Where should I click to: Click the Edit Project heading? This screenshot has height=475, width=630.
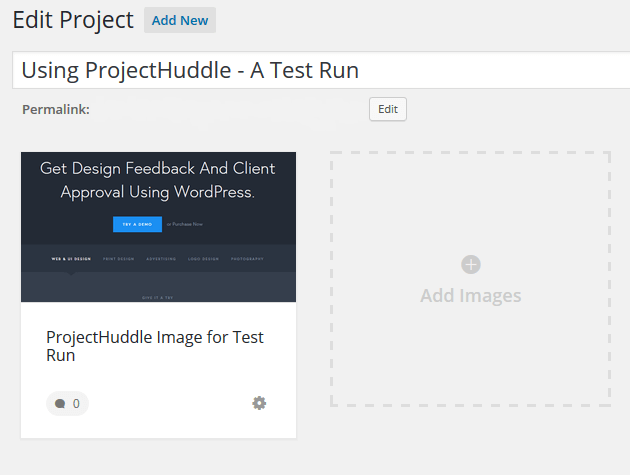tap(73, 20)
